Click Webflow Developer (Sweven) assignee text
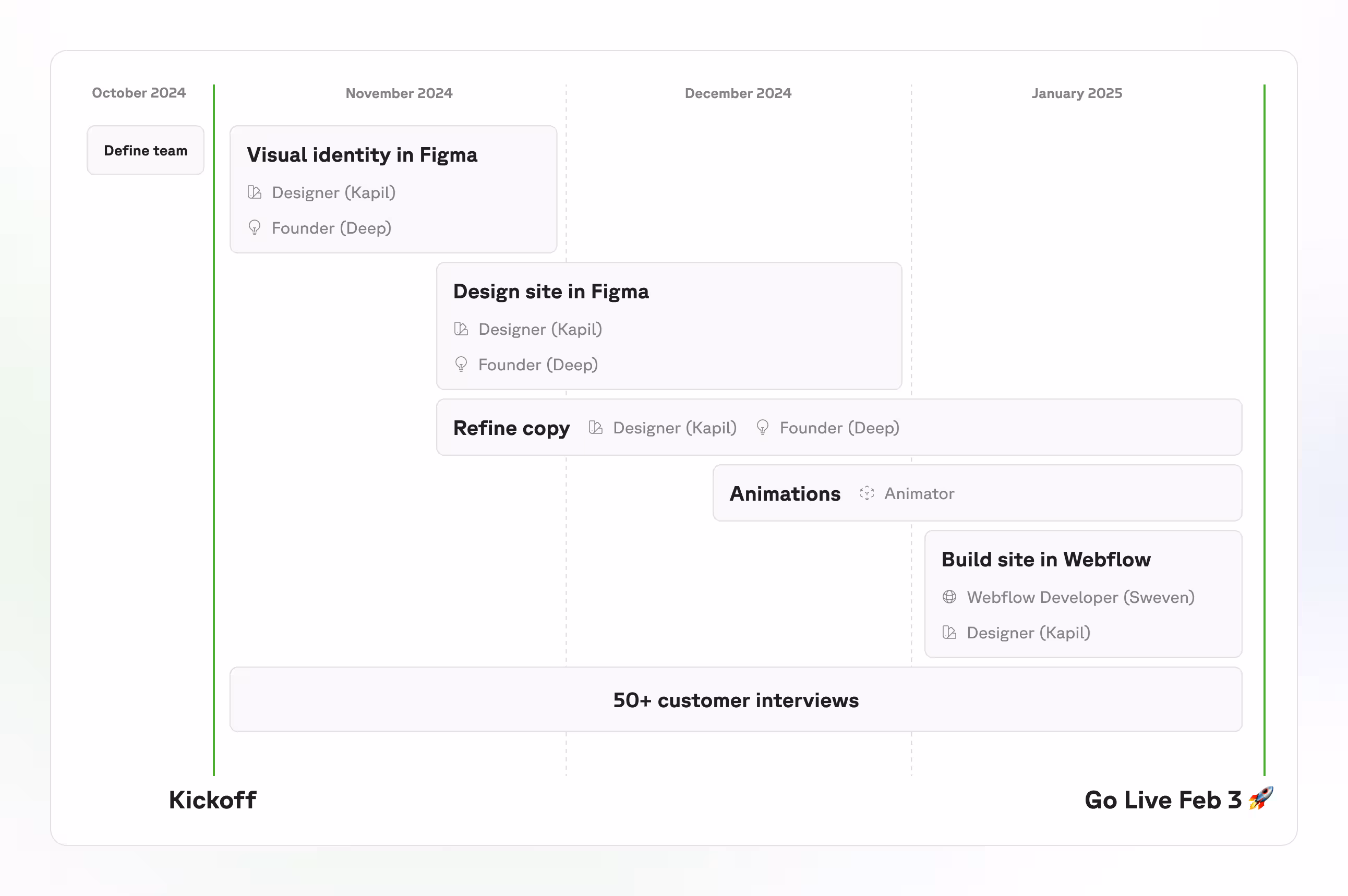Image resolution: width=1348 pixels, height=896 pixels. click(x=1080, y=597)
